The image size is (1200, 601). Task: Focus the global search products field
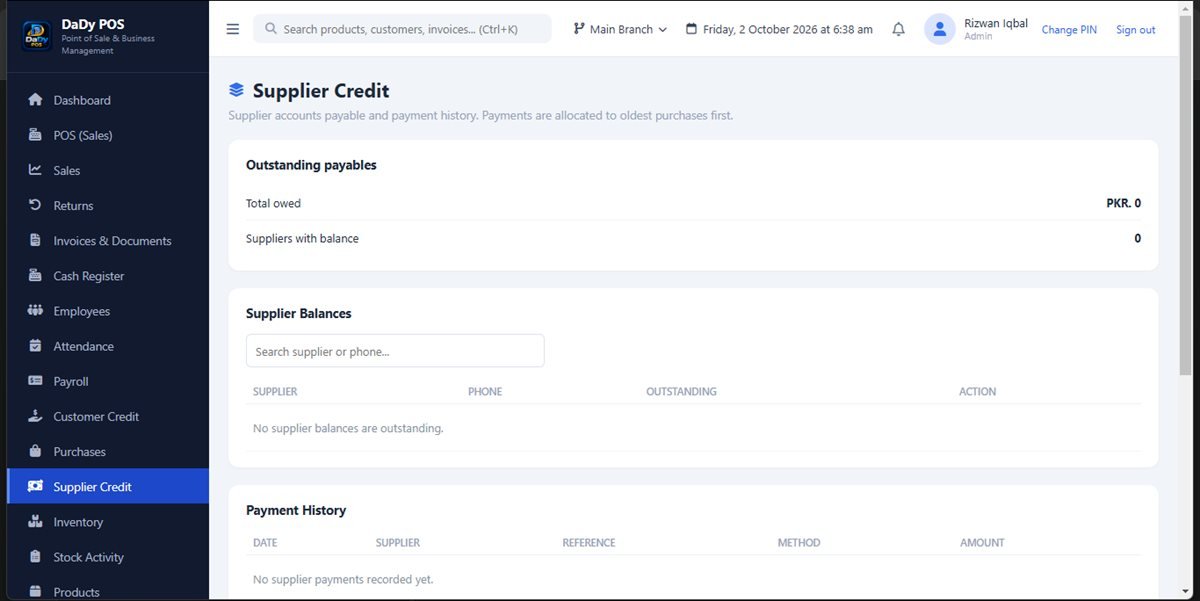(402, 29)
